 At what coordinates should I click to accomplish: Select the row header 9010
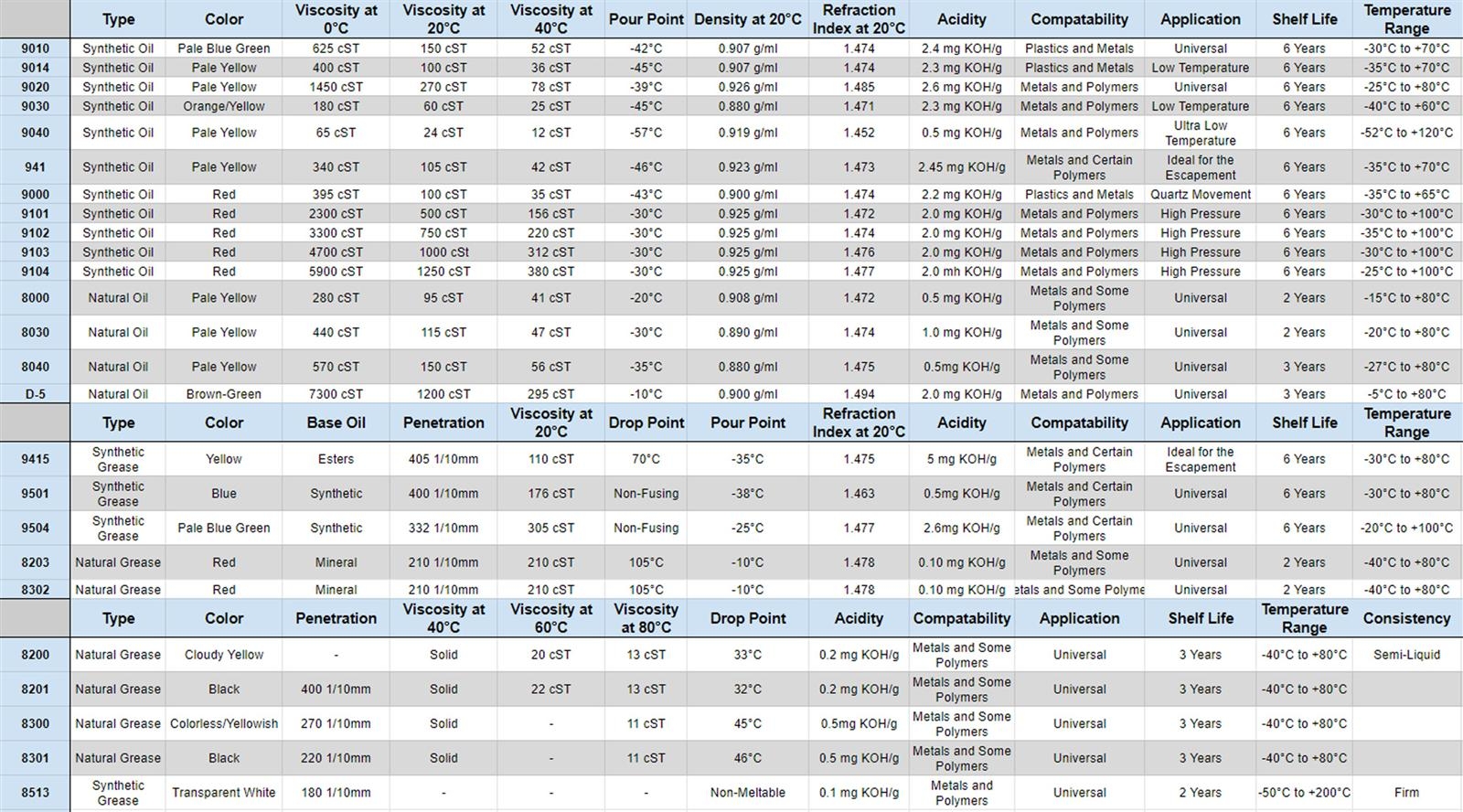pos(35,48)
